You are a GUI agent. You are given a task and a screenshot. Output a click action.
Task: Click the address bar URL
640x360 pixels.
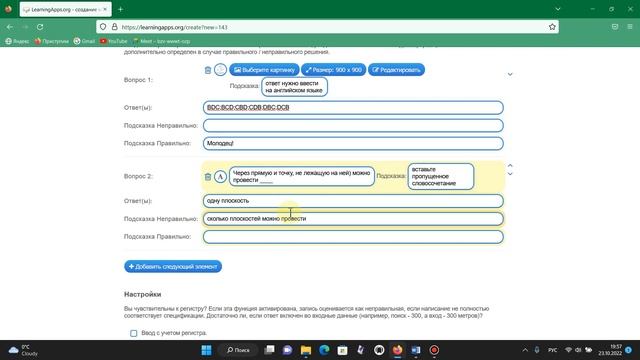coord(174,27)
